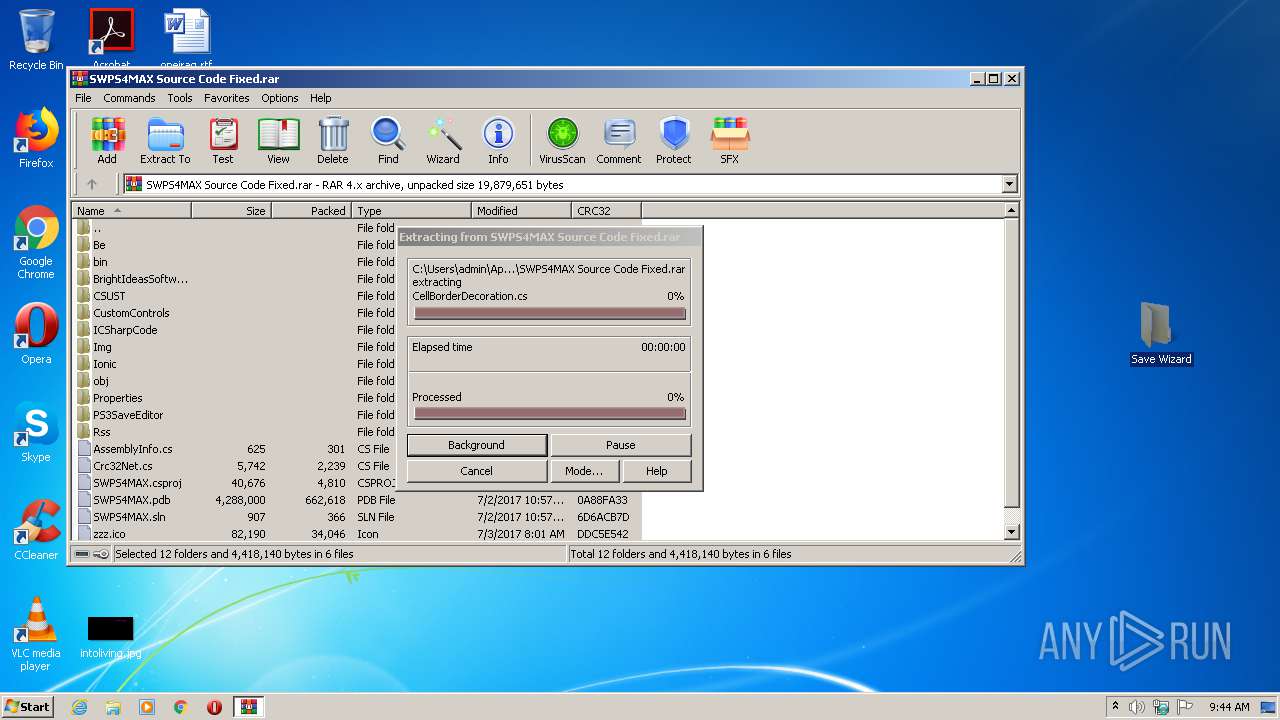Select the CCleaner desktop shortcut
The image size is (1280, 720).
pyautogui.click(x=36, y=530)
